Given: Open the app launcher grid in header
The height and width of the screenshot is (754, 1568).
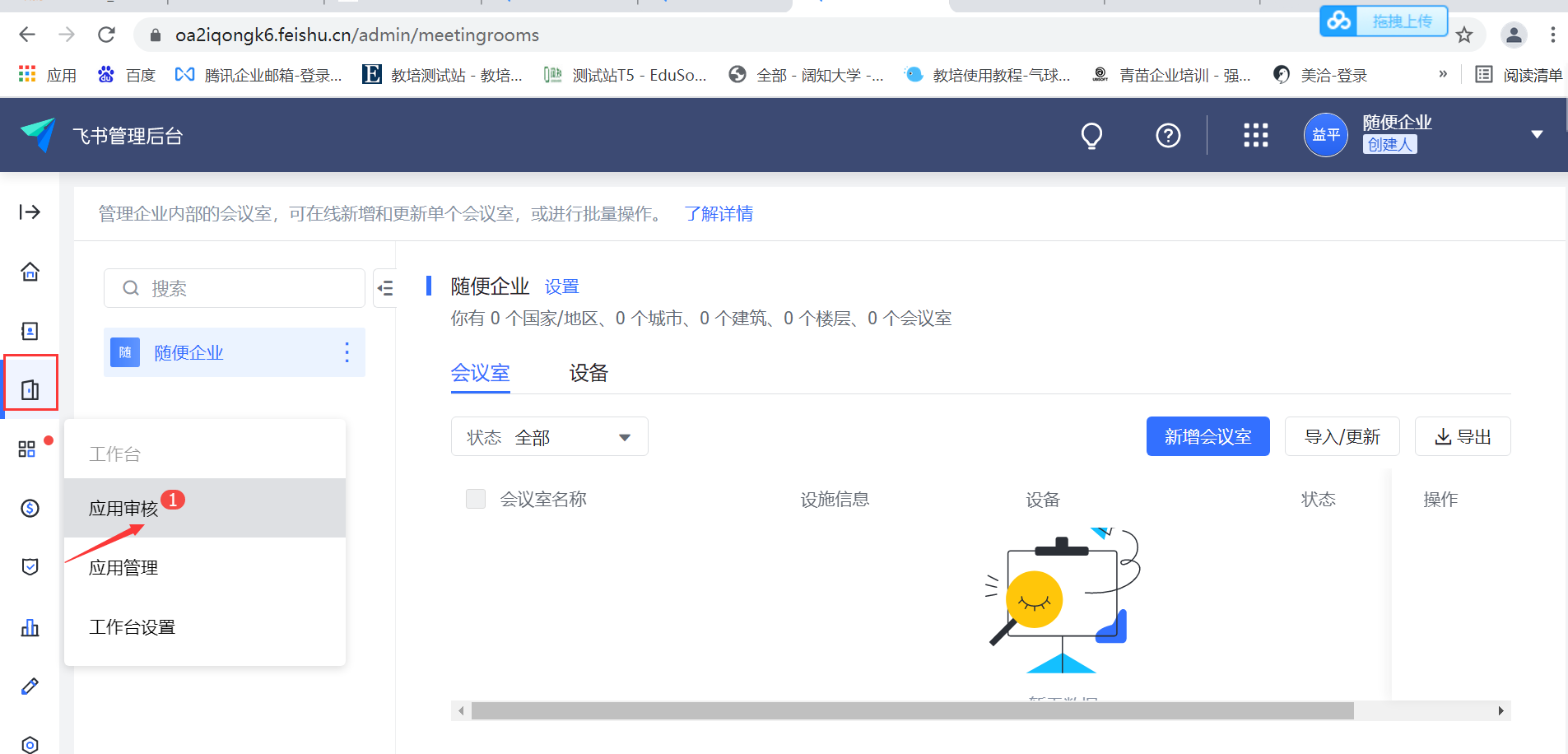Looking at the screenshot, I should (1255, 135).
